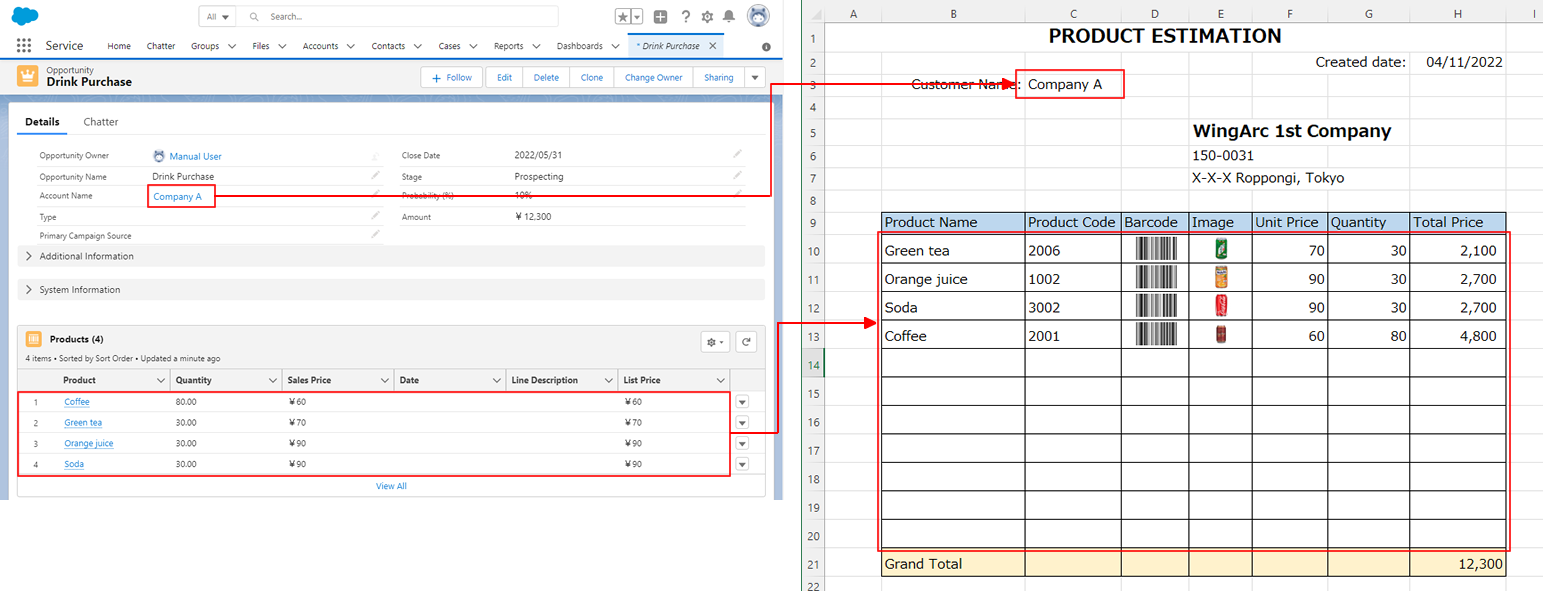Select spreadsheet row 14 header

click(x=812, y=366)
